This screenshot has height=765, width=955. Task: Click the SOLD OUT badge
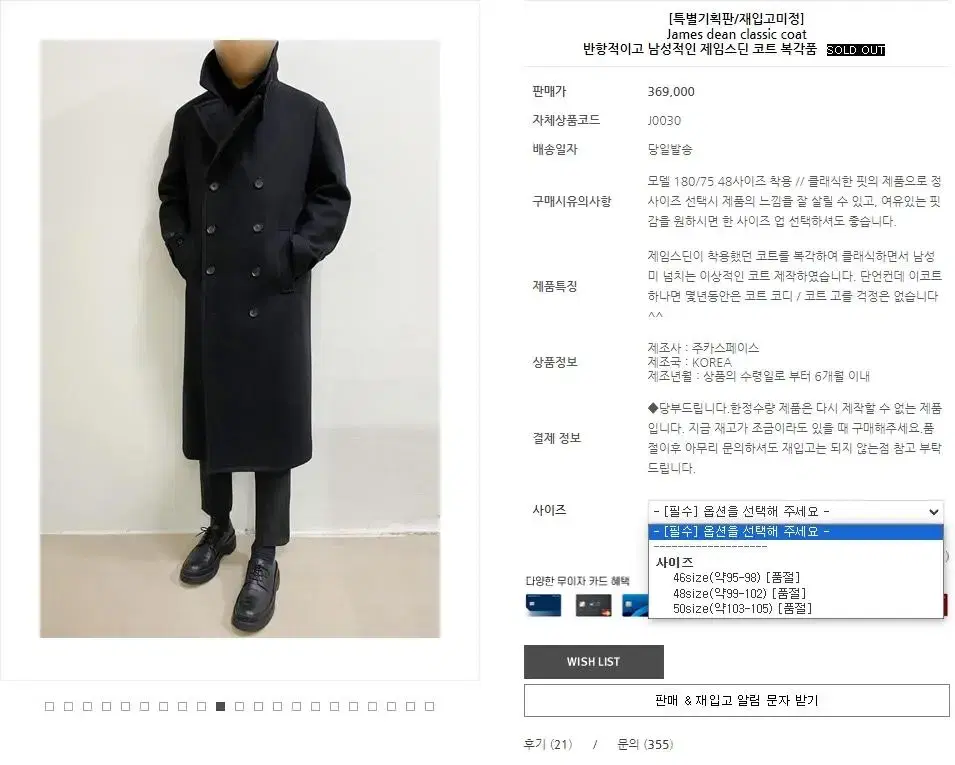(856, 50)
